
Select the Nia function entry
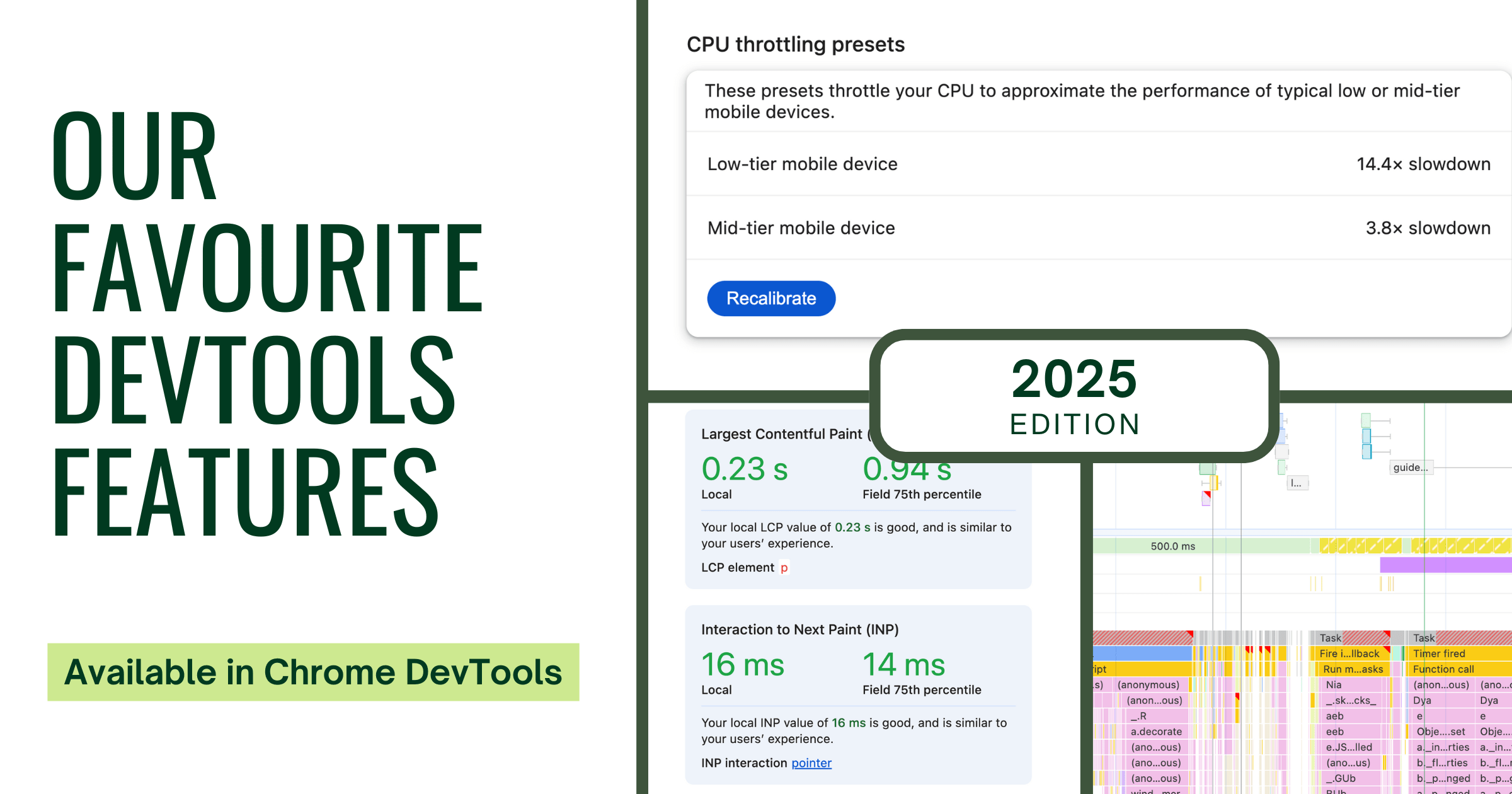[1353, 685]
